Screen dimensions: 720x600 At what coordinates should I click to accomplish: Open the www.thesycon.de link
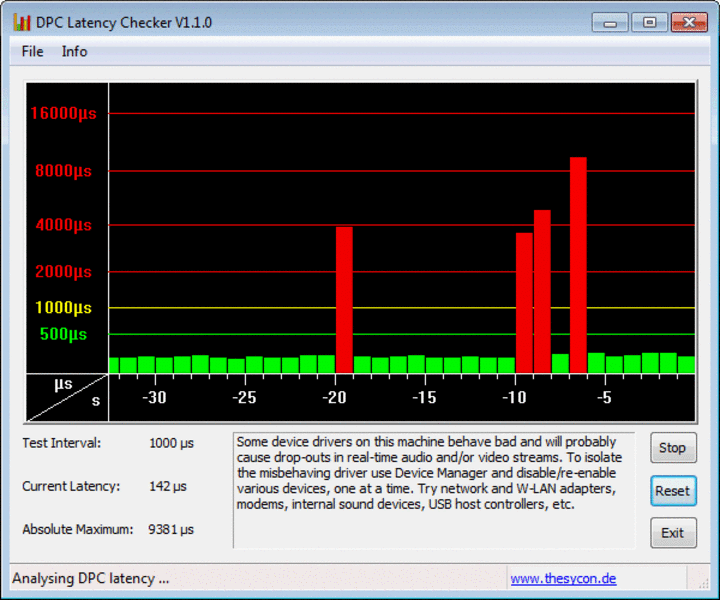563,578
